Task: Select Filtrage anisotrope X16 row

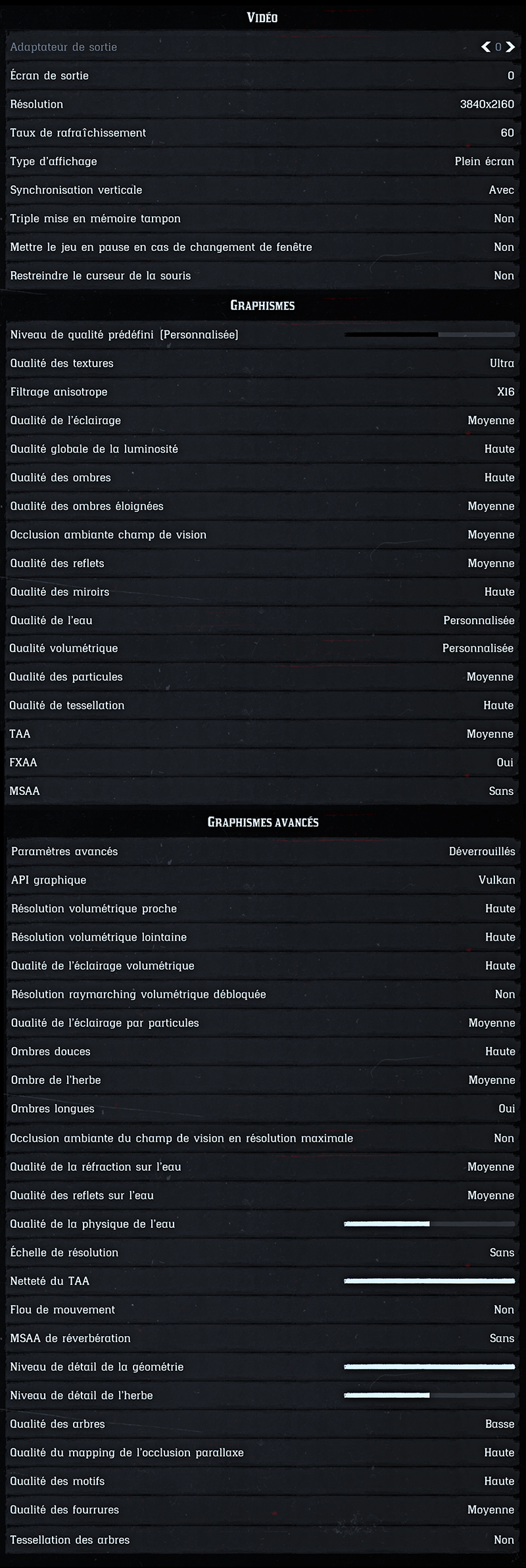Action: (x=263, y=392)
